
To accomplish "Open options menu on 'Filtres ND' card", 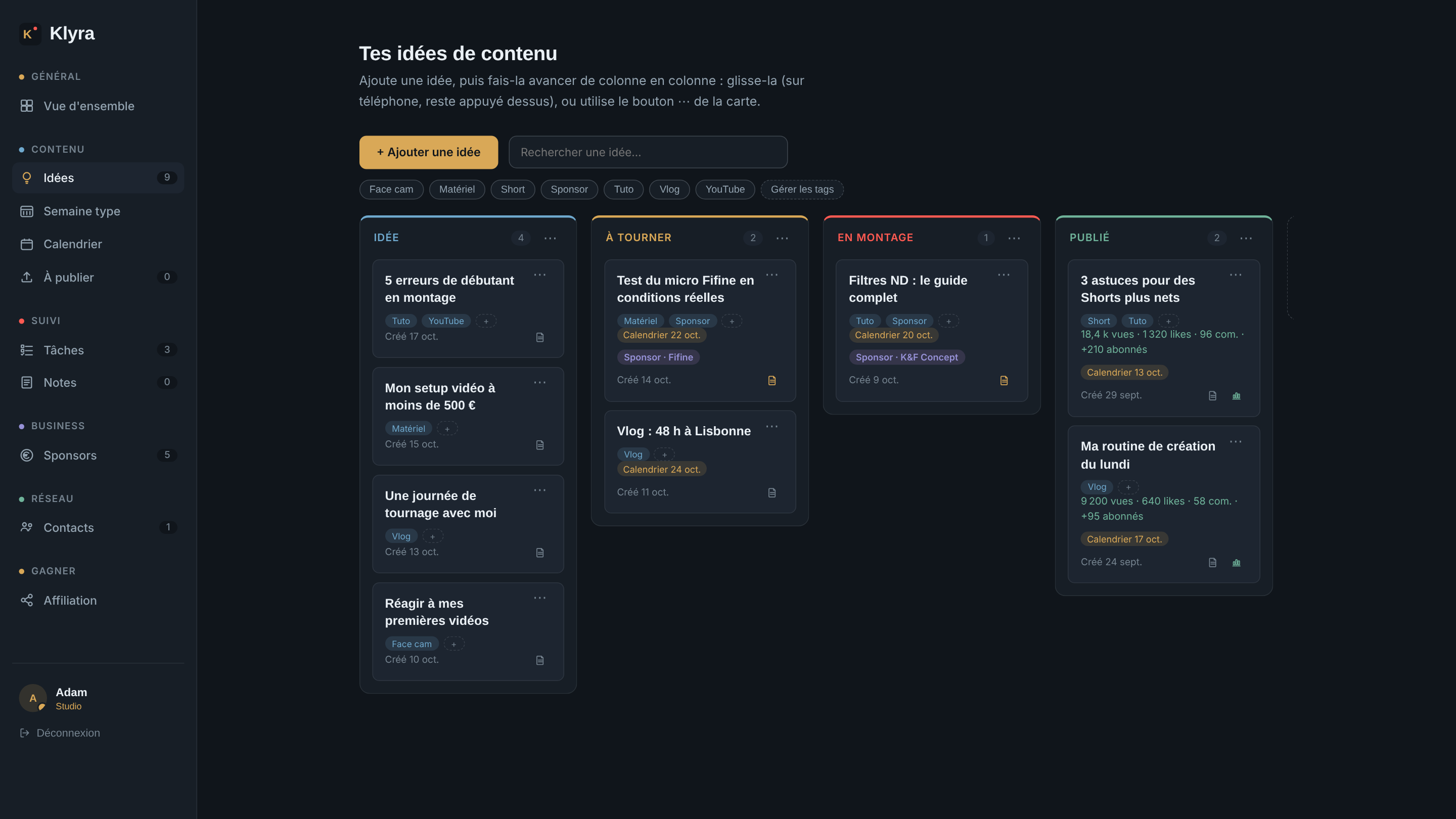I will tap(1004, 275).
